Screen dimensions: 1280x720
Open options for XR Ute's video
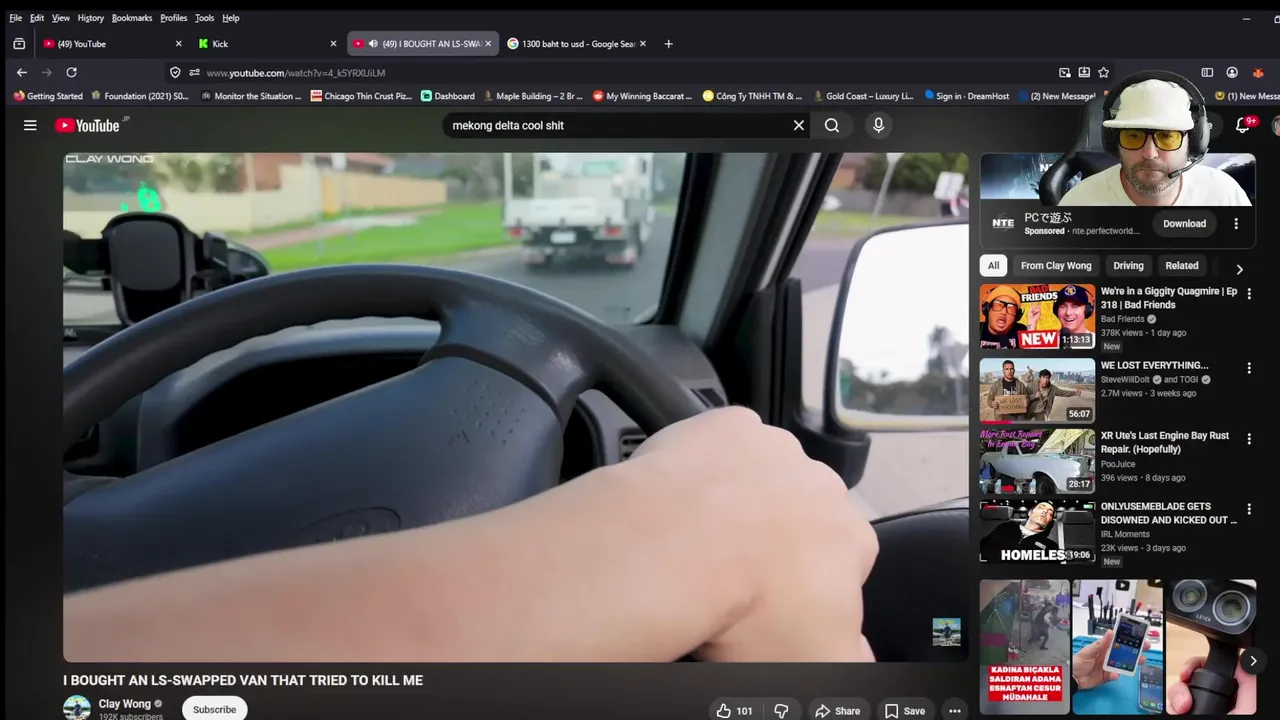coord(1248,439)
